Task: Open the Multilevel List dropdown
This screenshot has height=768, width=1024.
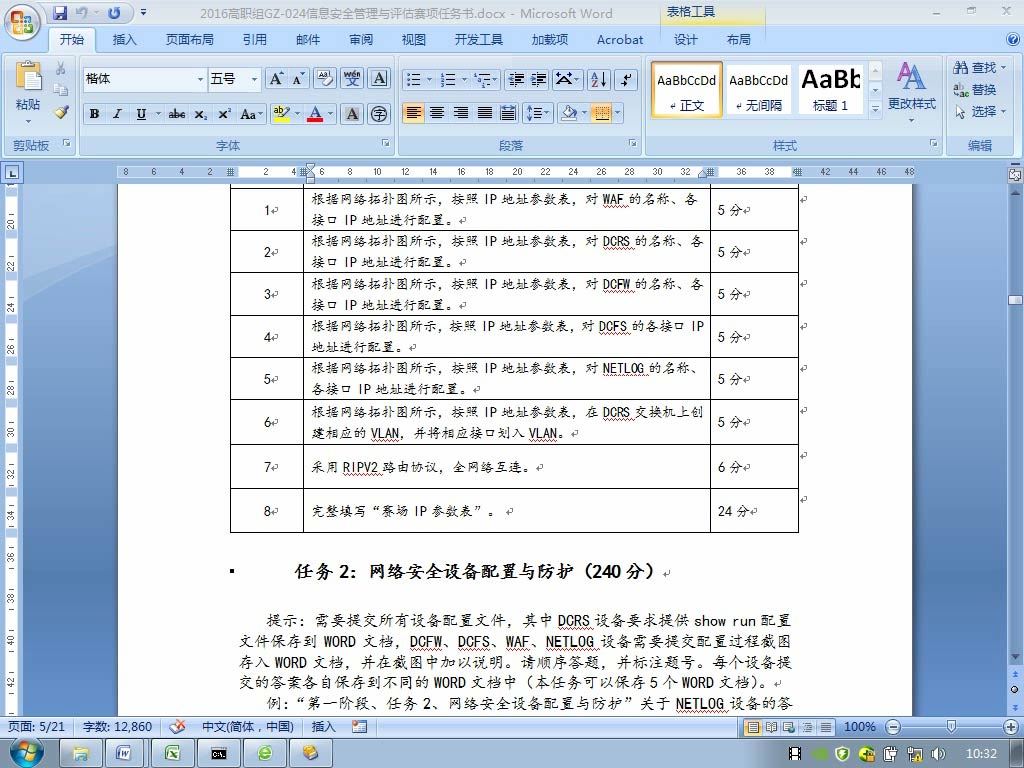Action: coord(486,79)
